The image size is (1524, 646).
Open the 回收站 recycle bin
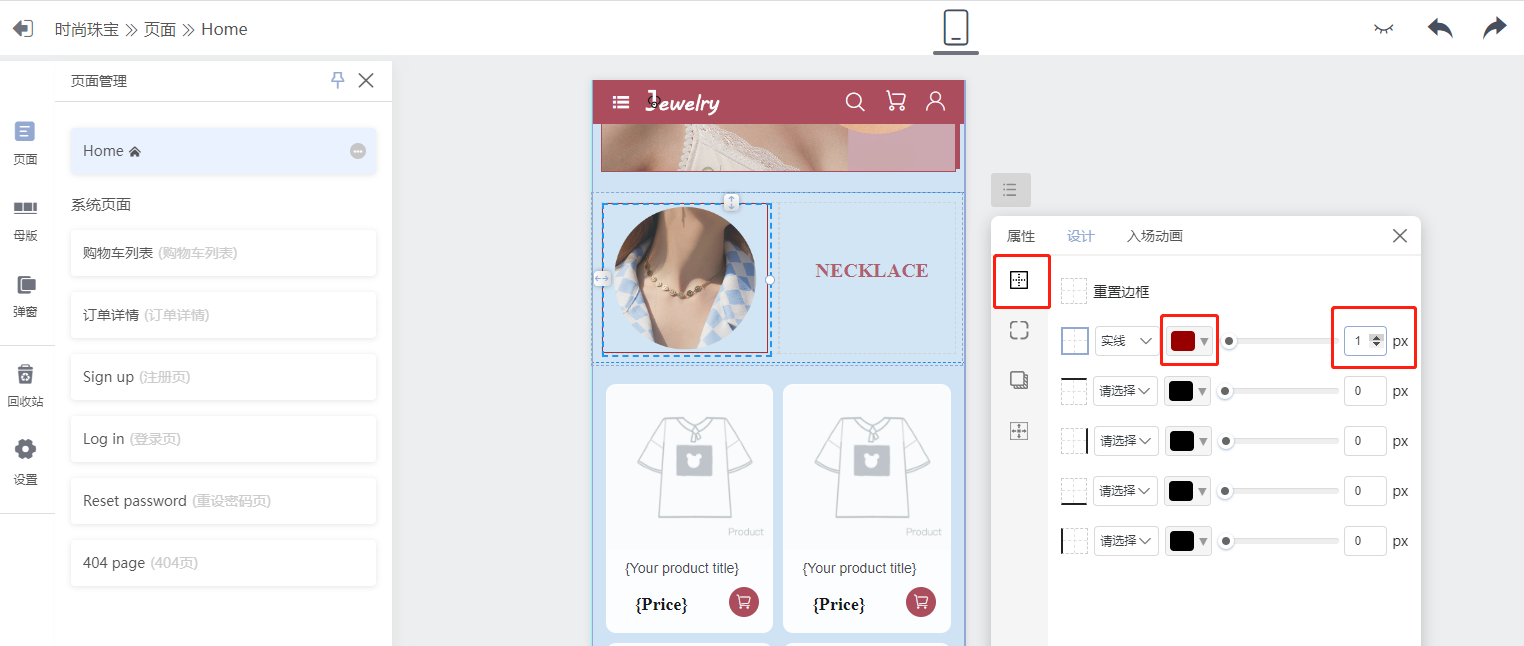click(x=25, y=386)
